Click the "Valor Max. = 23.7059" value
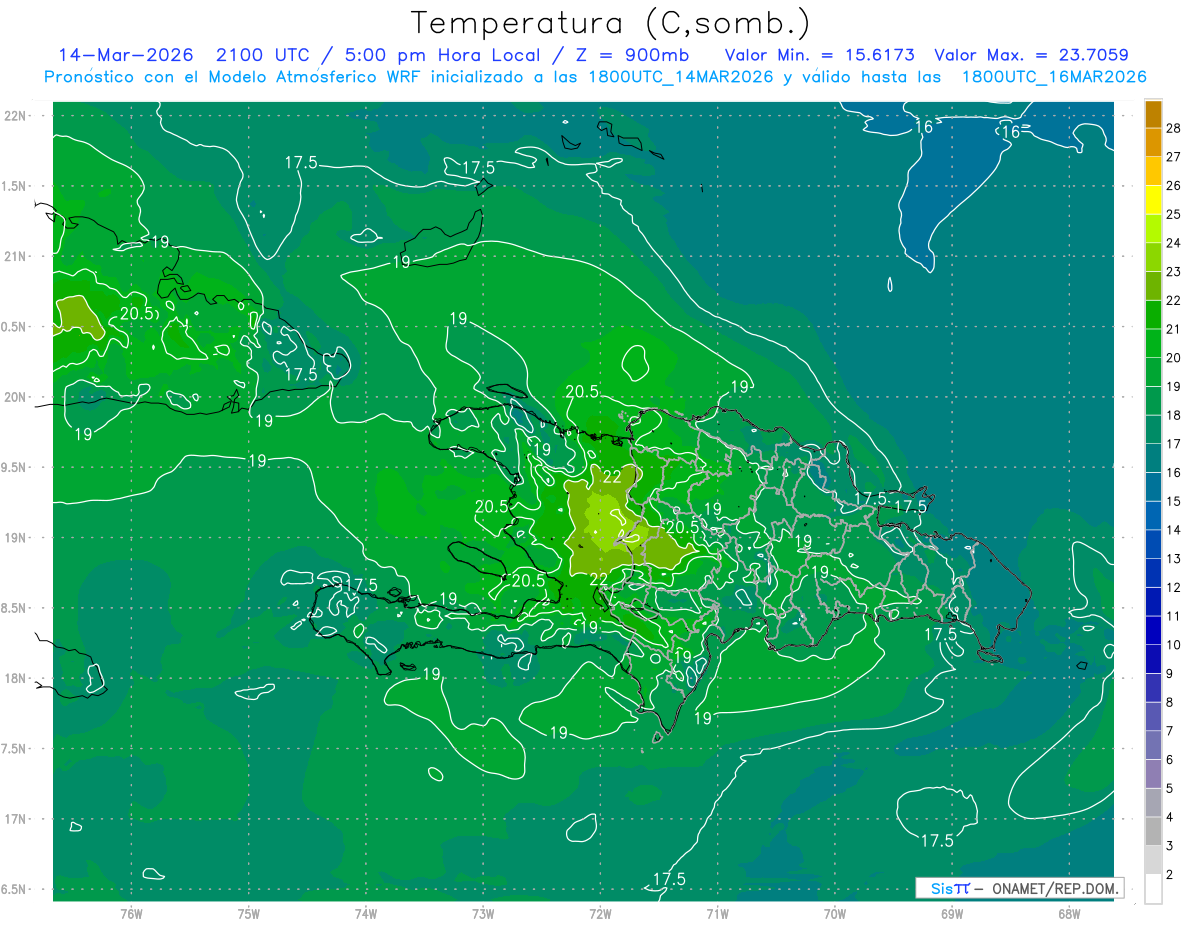Viewport: 1200px width, 927px height. 1031,55
